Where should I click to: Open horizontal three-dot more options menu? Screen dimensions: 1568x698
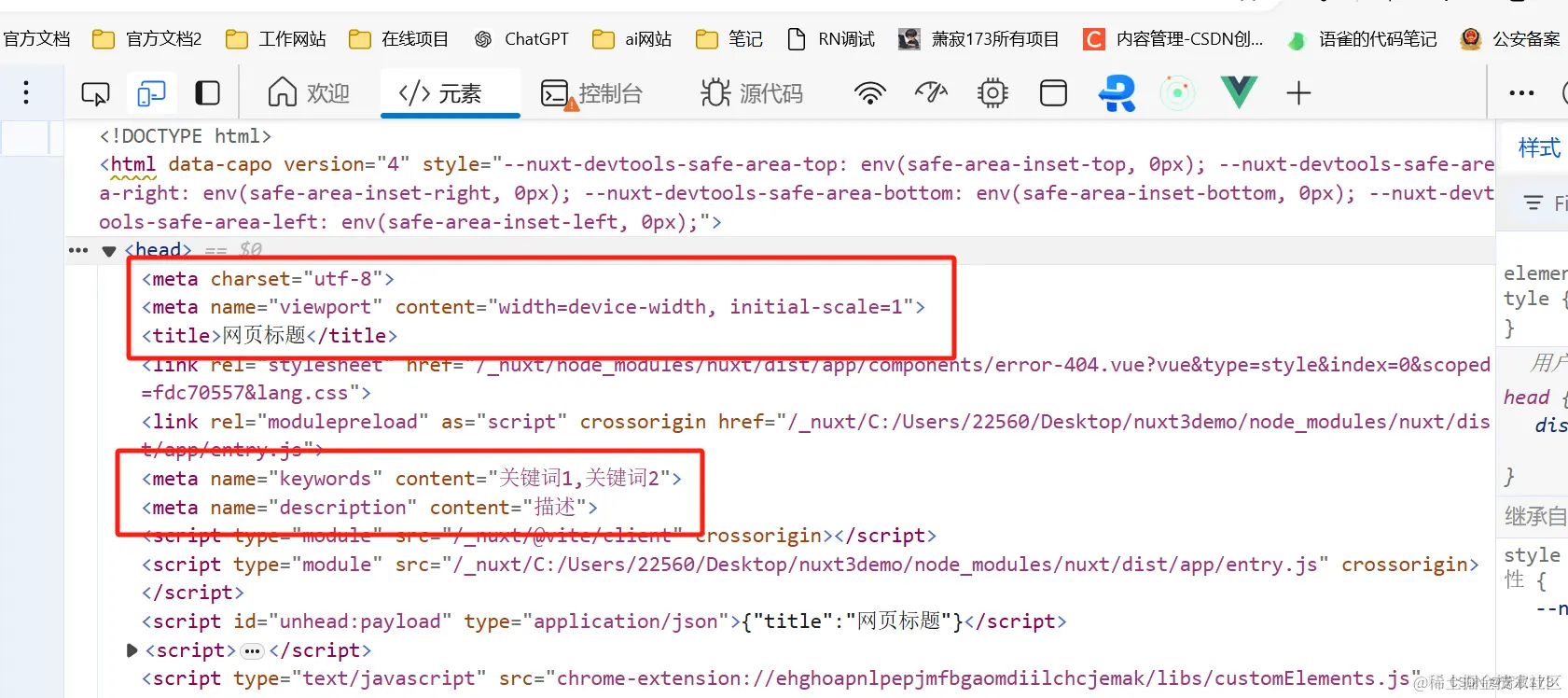click(x=1521, y=93)
